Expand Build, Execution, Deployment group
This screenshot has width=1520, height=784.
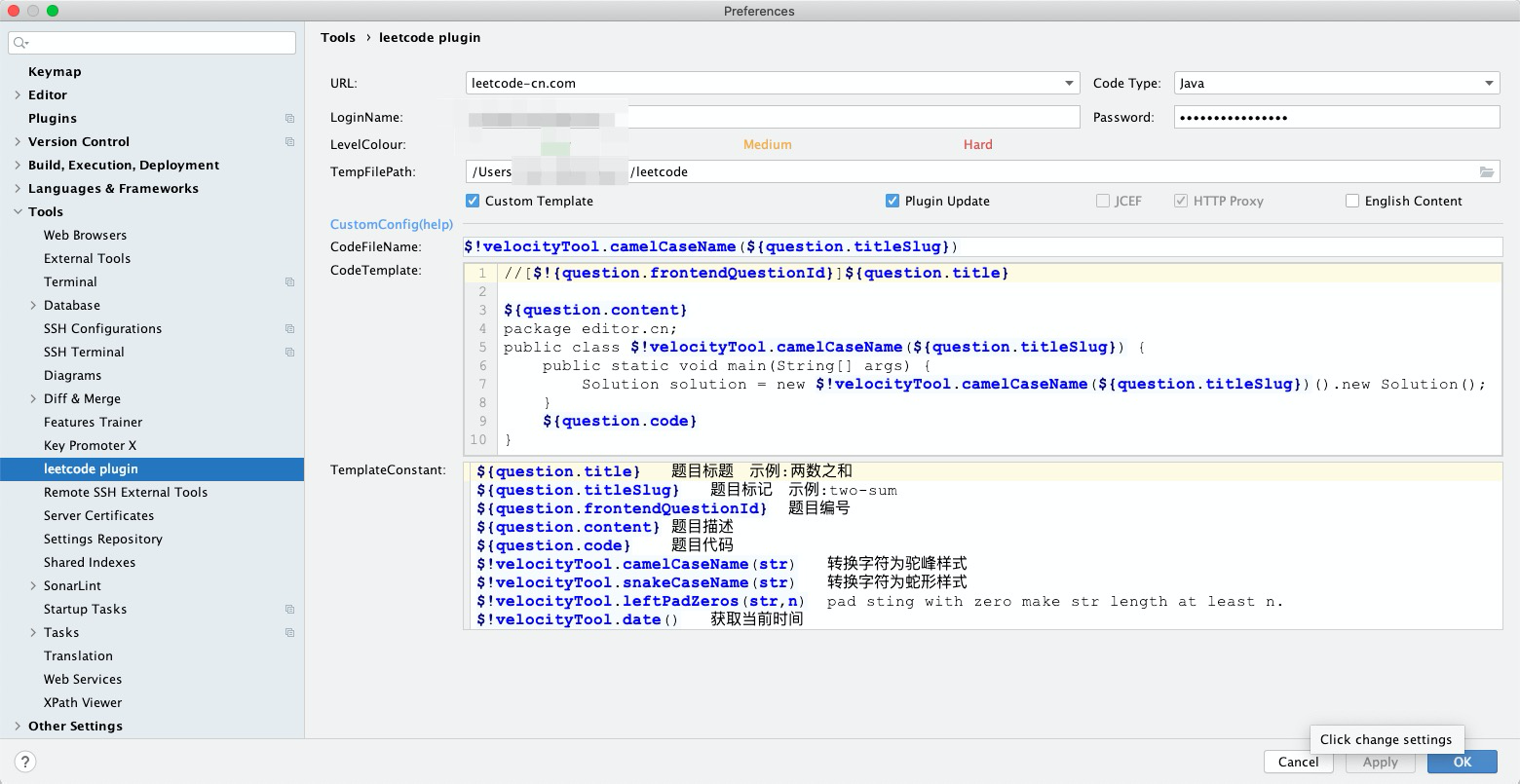coord(18,166)
